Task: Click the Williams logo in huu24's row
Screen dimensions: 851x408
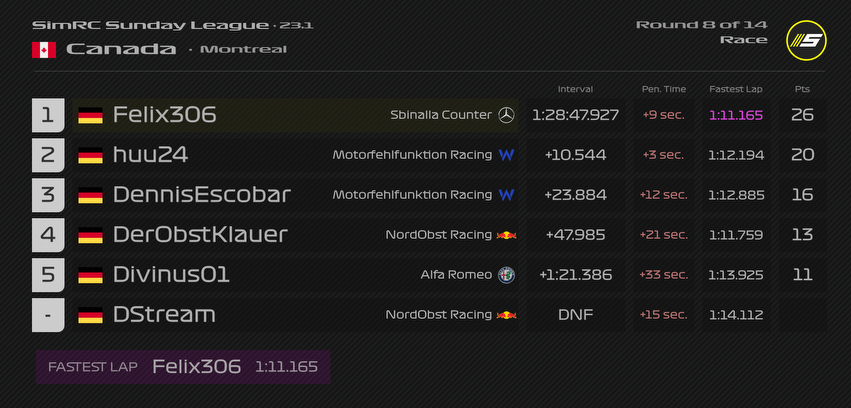Action: (506, 155)
